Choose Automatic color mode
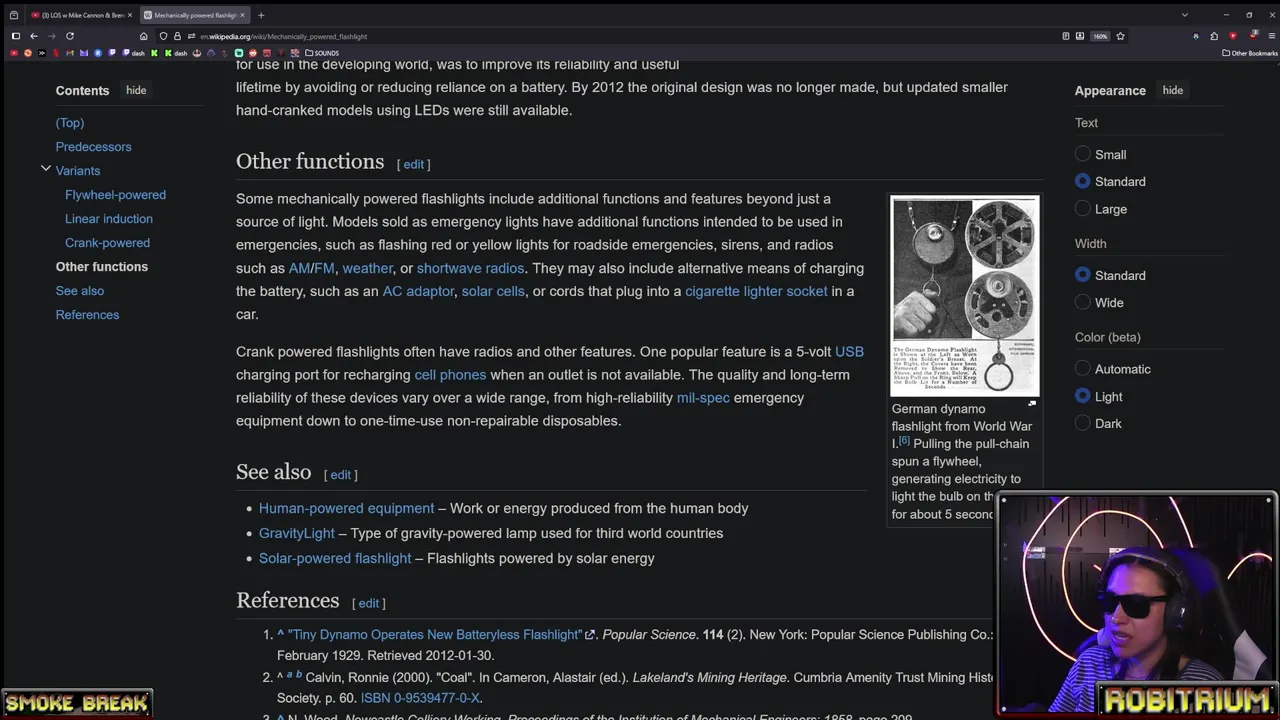Image resolution: width=1280 pixels, height=720 pixels. tap(1083, 369)
